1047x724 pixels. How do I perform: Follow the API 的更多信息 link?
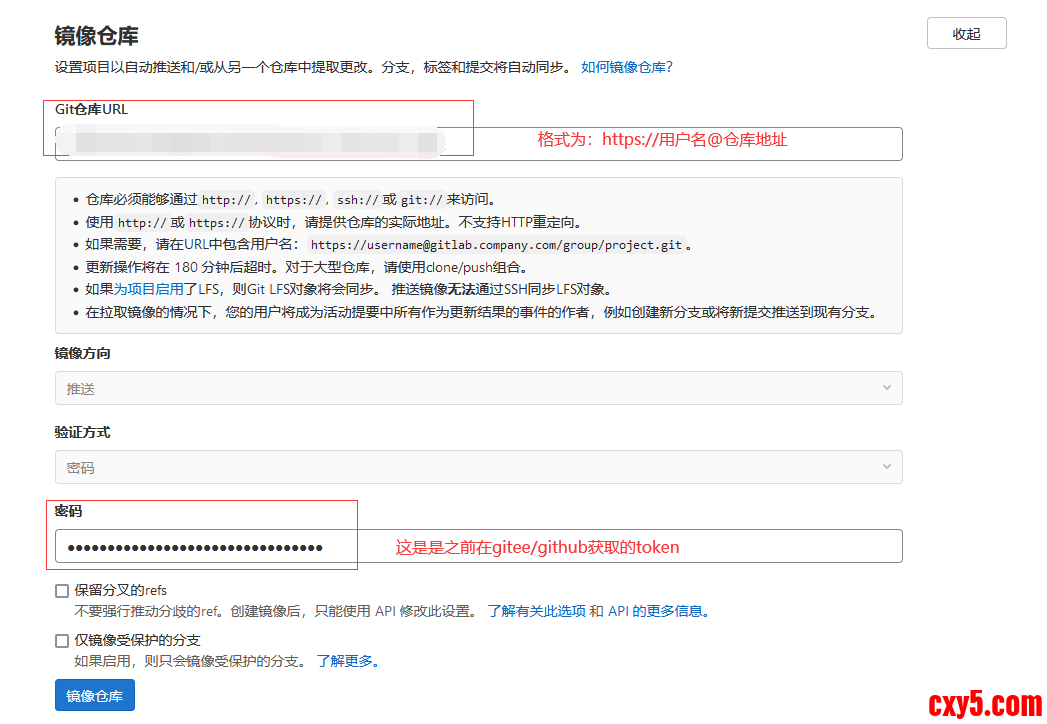click(x=658, y=611)
